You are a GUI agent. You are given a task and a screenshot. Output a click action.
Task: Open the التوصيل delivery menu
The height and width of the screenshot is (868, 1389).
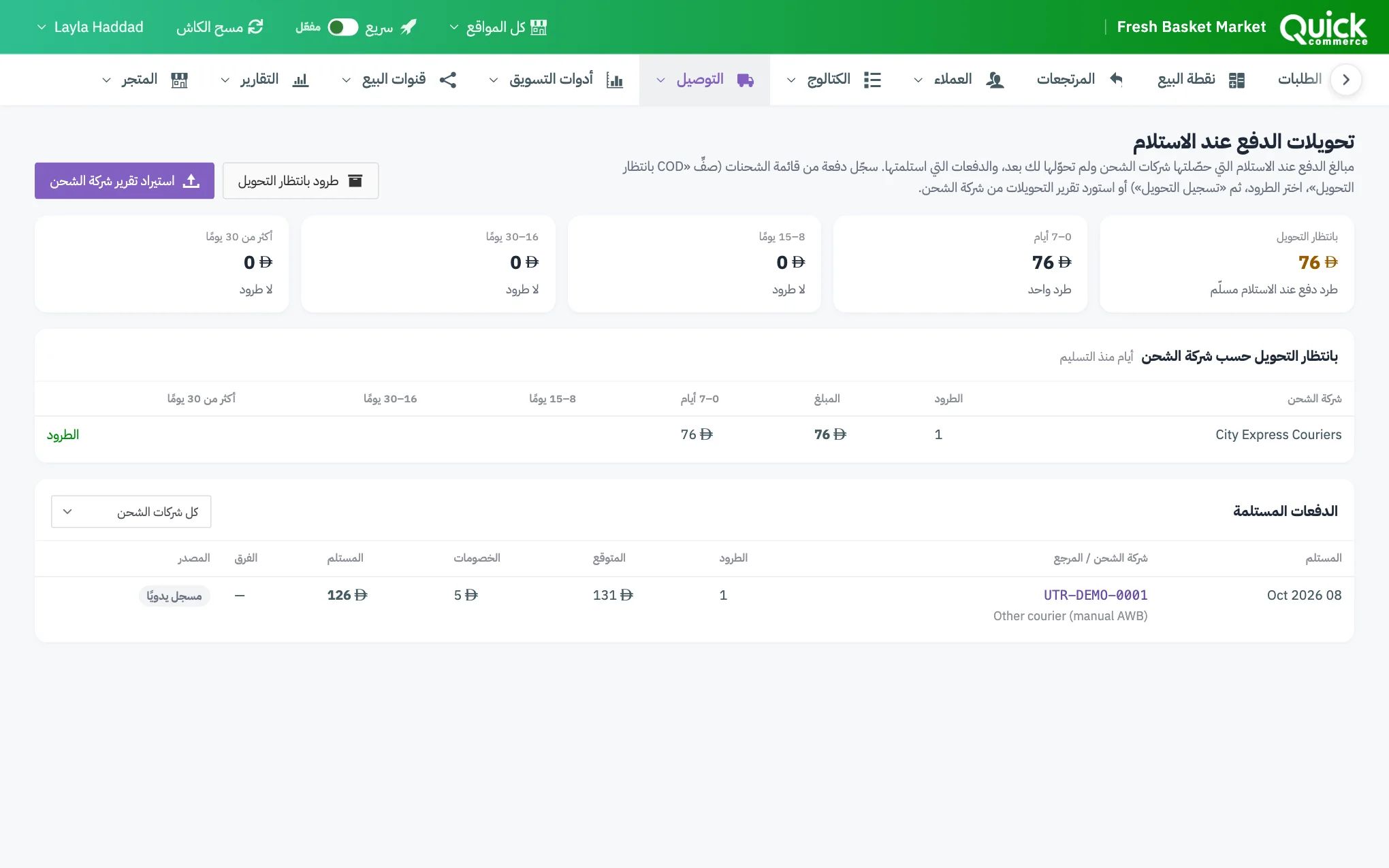coord(705,80)
